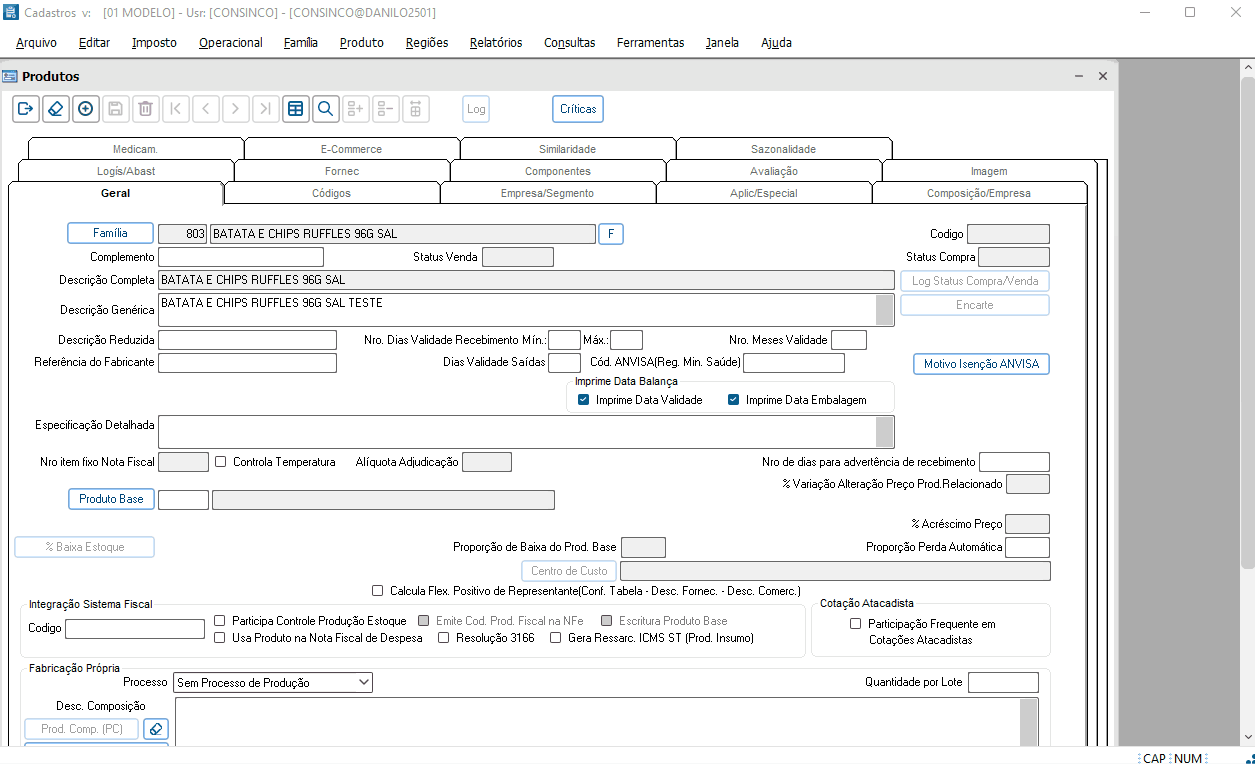Click eraser icon beside Prod. Comp. (PC)
Image resolution: width=1255 pixels, height=764 pixels.
[x=156, y=729]
